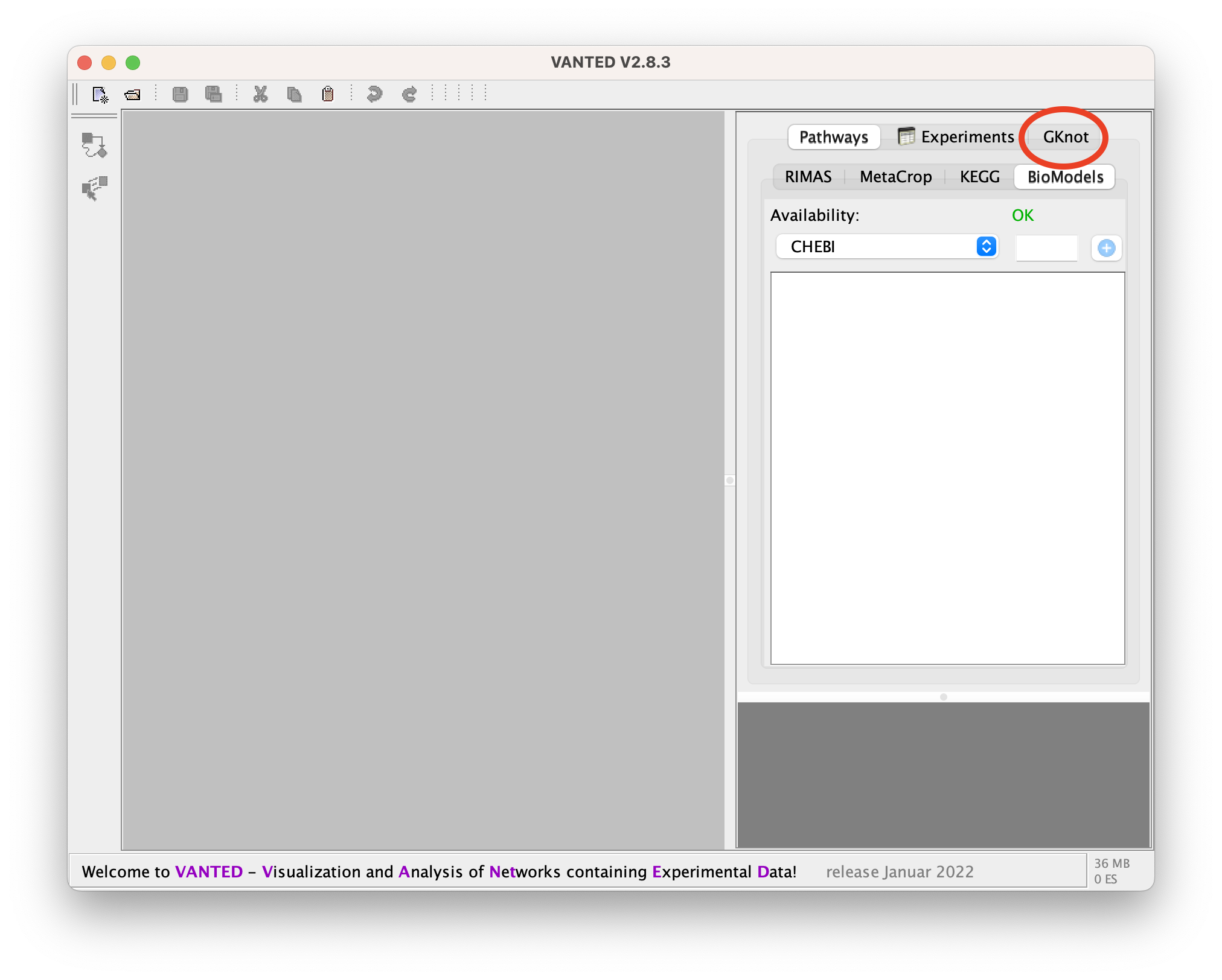Click the Cut scissors icon

pos(260,95)
